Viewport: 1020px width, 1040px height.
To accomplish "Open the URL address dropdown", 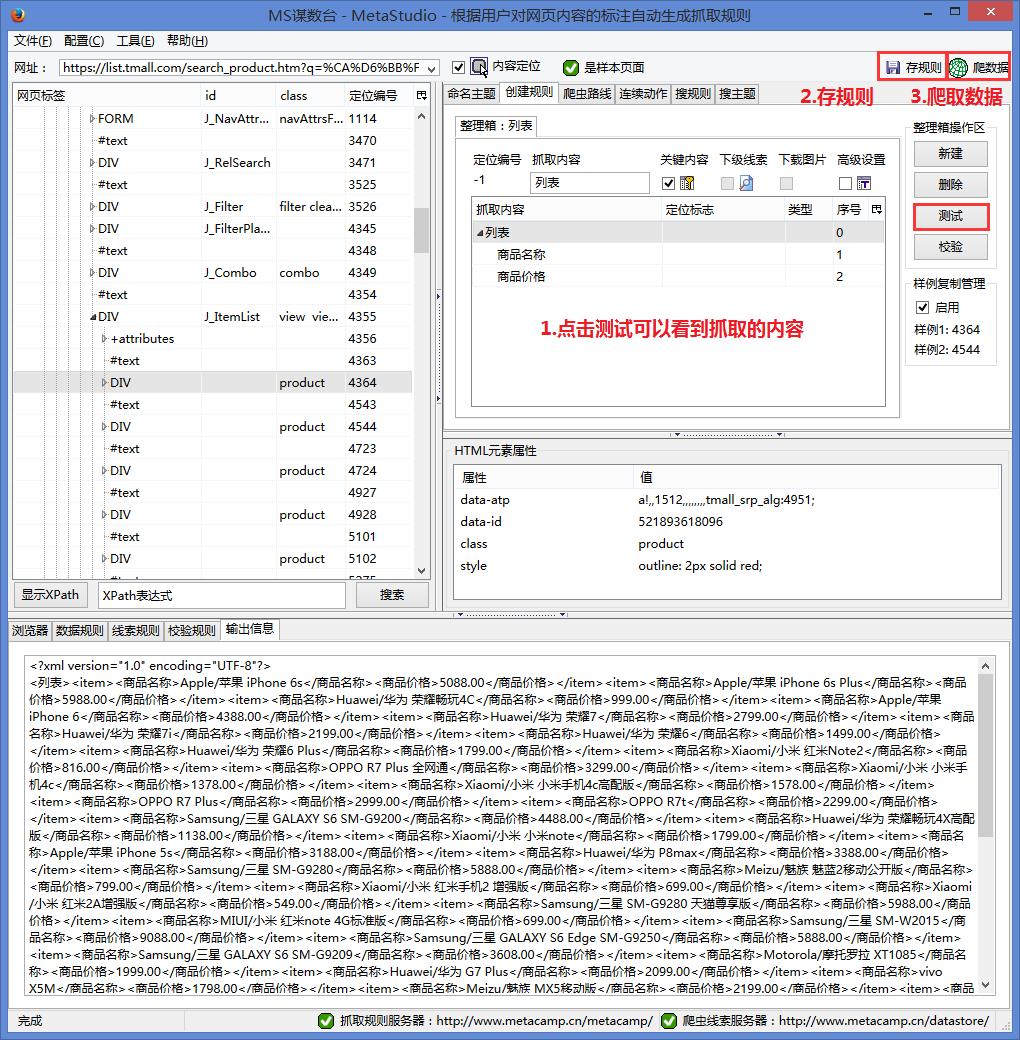I will 432,68.
